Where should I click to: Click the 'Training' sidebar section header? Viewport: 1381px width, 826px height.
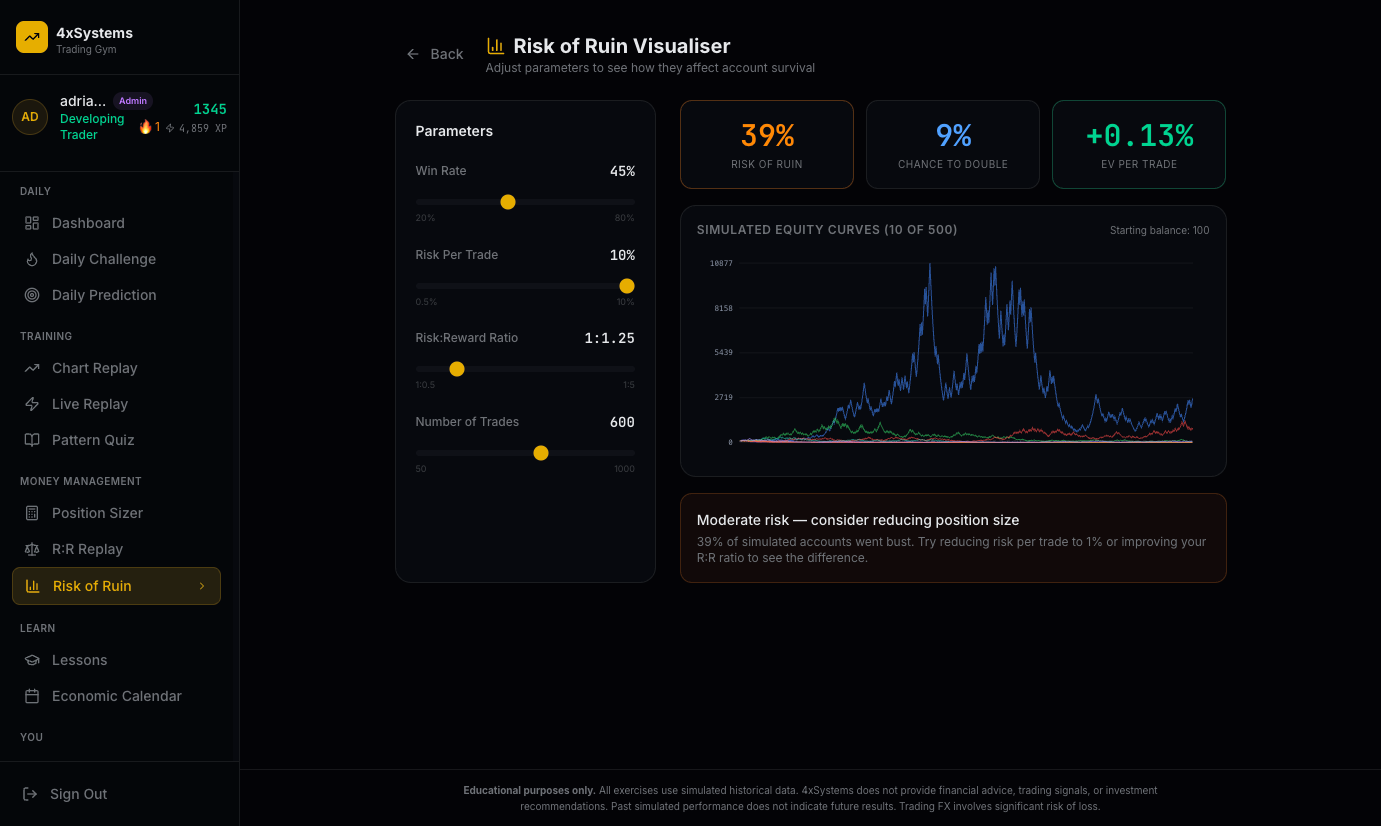point(46,336)
